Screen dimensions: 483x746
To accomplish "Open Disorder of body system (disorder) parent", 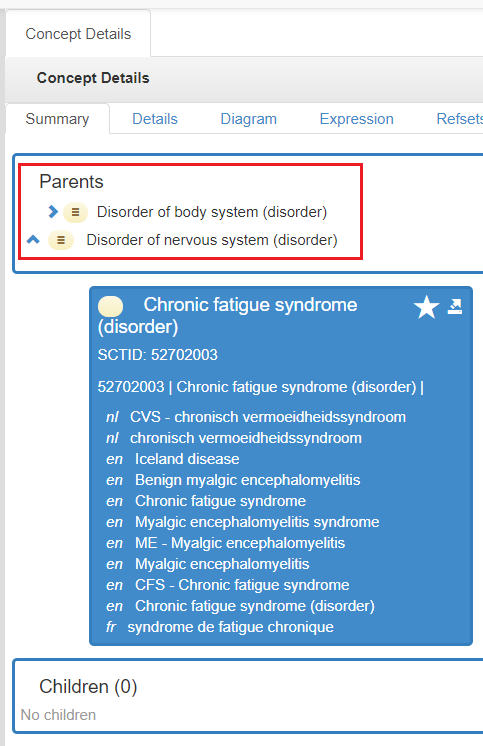I will coord(212,212).
